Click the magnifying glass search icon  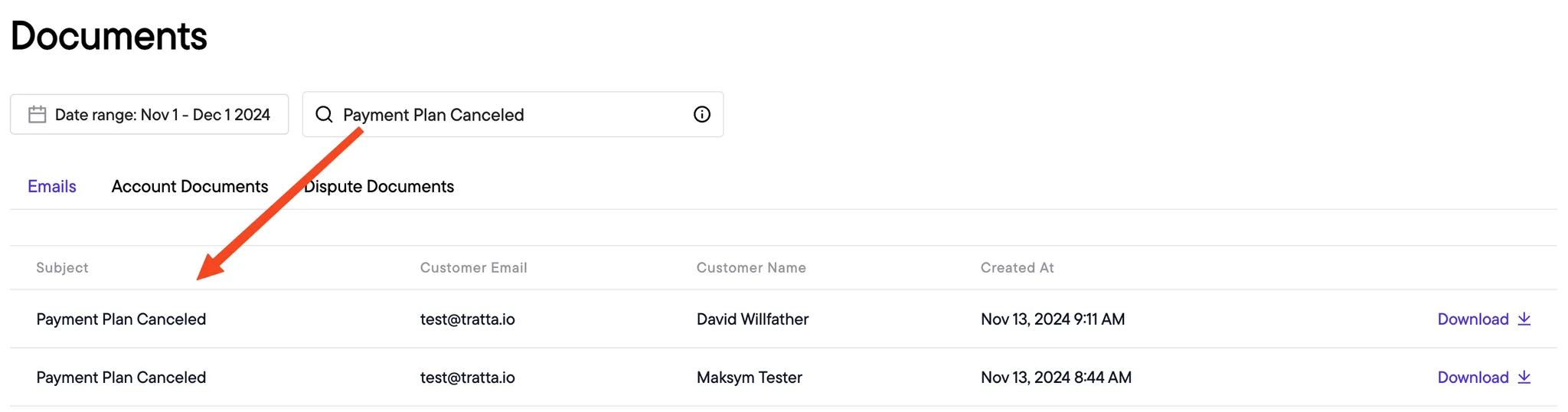tap(325, 114)
